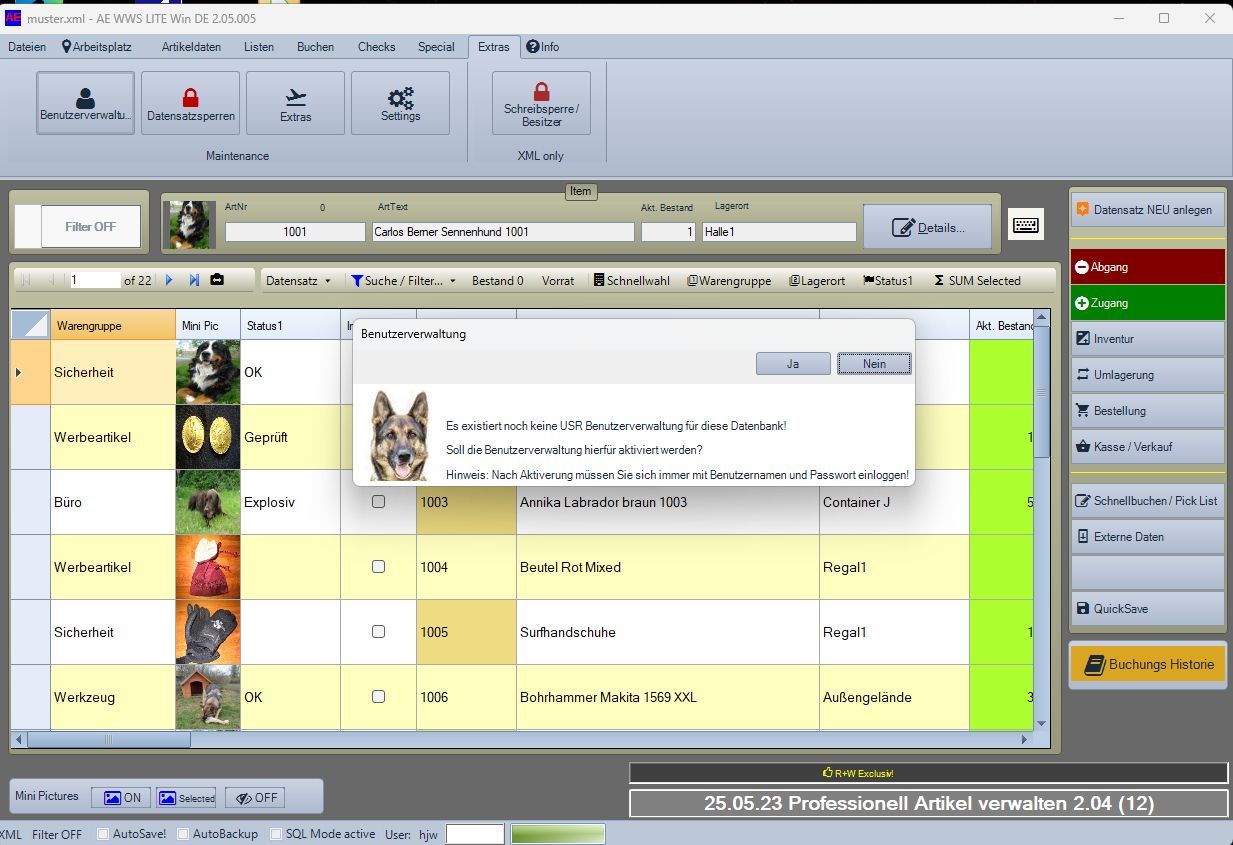Open the on-screen keyboard icon
This screenshot has width=1233, height=845.
(1026, 225)
